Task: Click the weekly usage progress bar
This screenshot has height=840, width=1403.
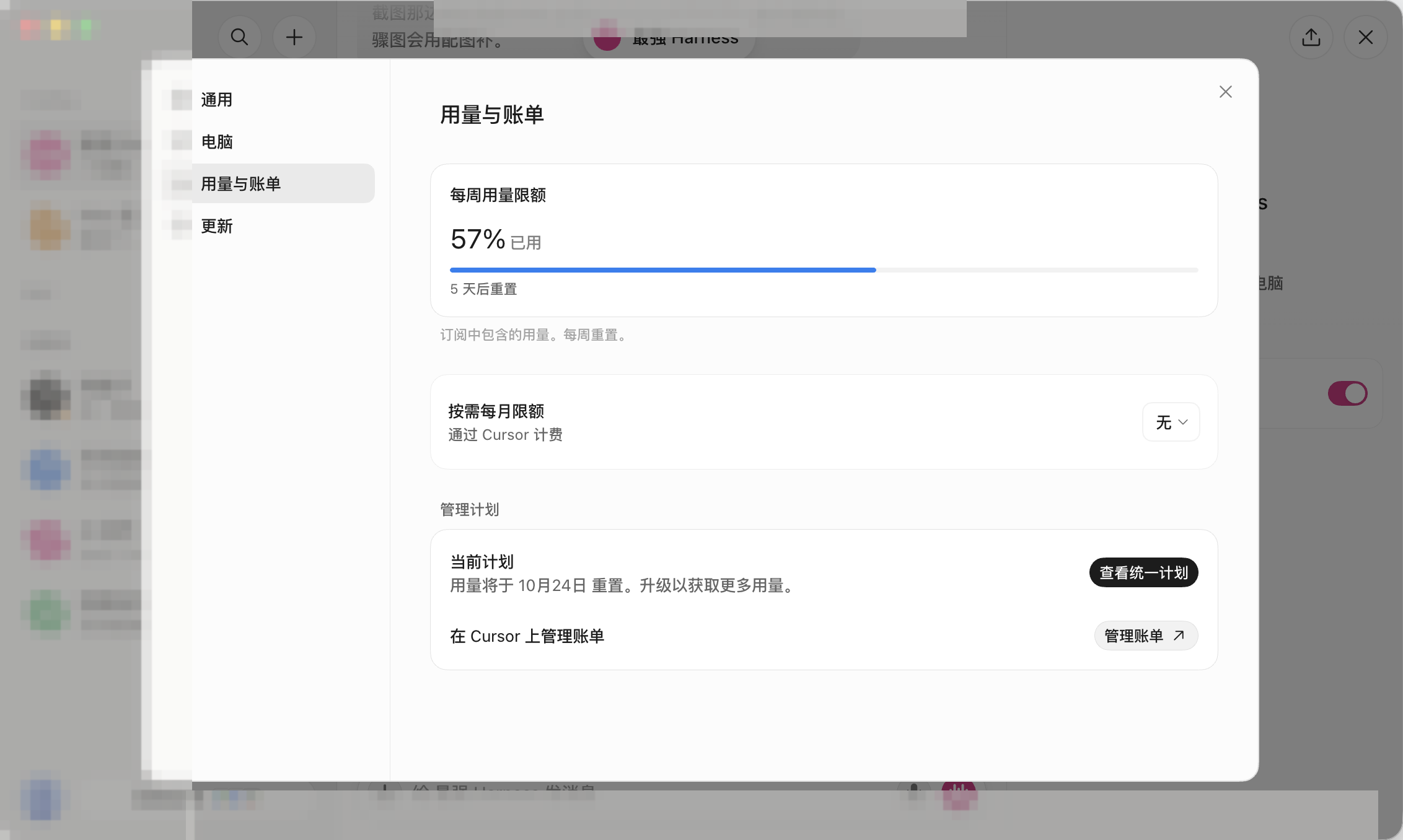Action: [x=824, y=270]
